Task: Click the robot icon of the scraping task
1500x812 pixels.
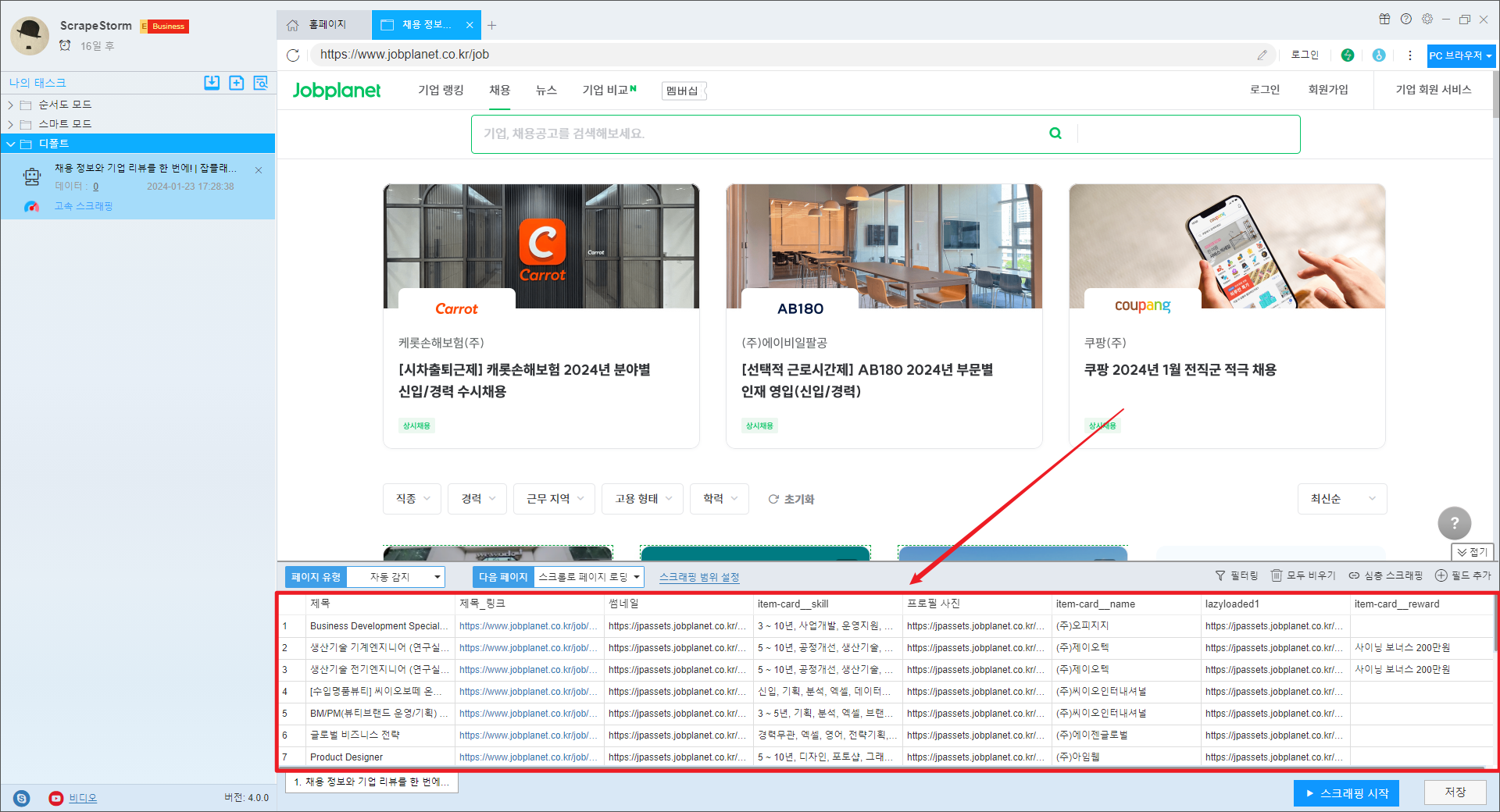Action: [32, 177]
